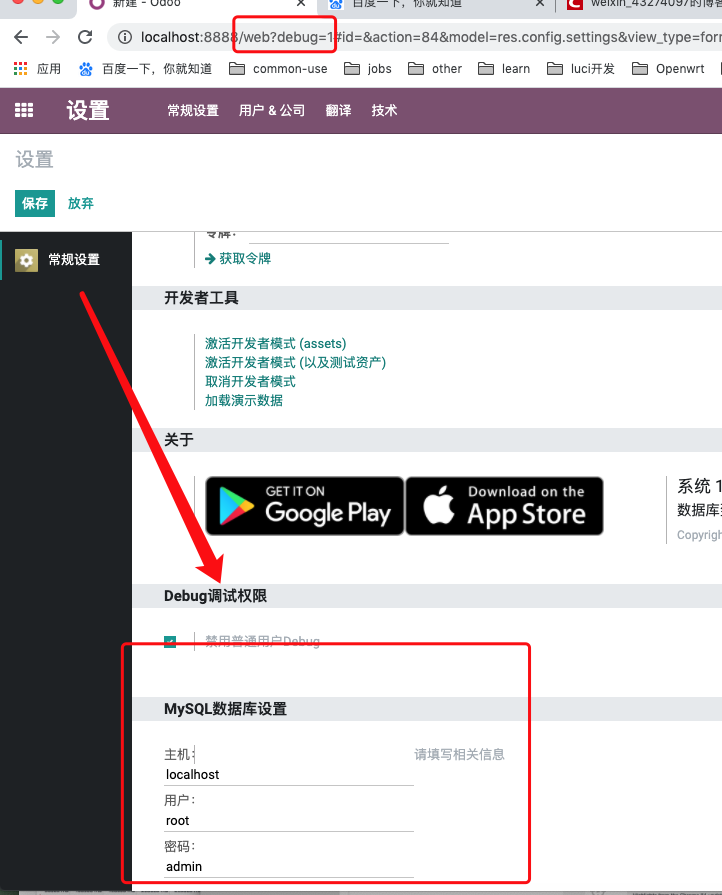
Task: Reload the page with refresh icon
Action: (85, 37)
